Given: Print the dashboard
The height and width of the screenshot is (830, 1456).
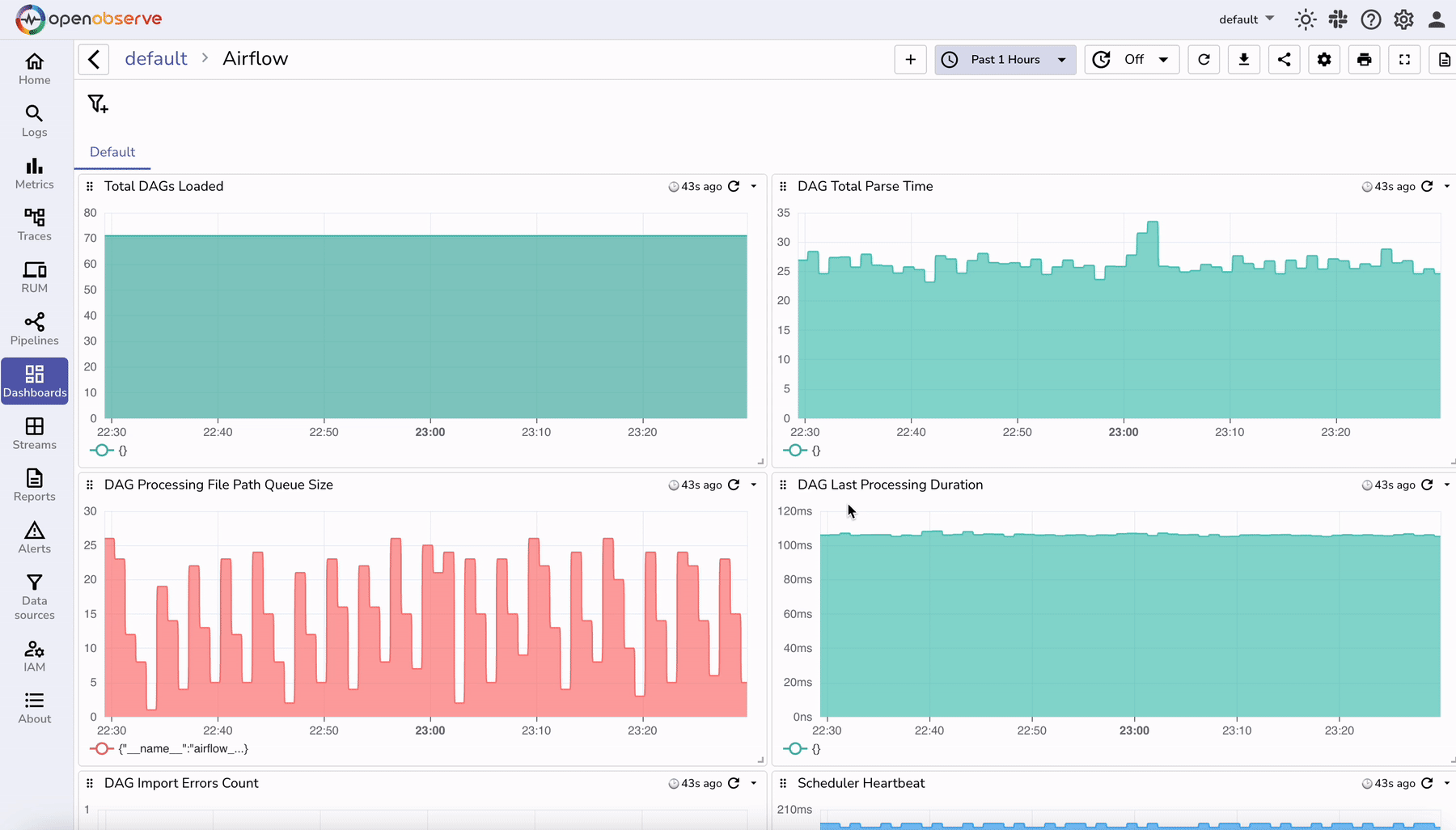Looking at the screenshot, I should coord(1365,59).
